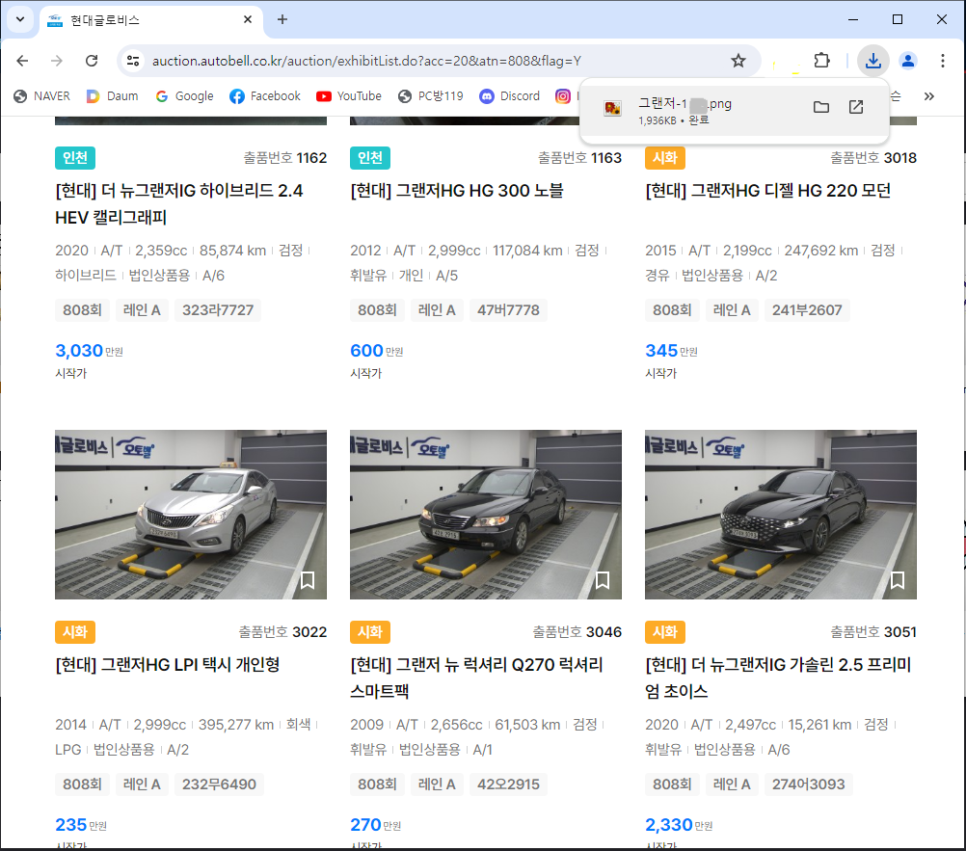Toggle bookmark on listing number 3046 photo
This screenshot has height=851, width=966.
tap(603, 580)
